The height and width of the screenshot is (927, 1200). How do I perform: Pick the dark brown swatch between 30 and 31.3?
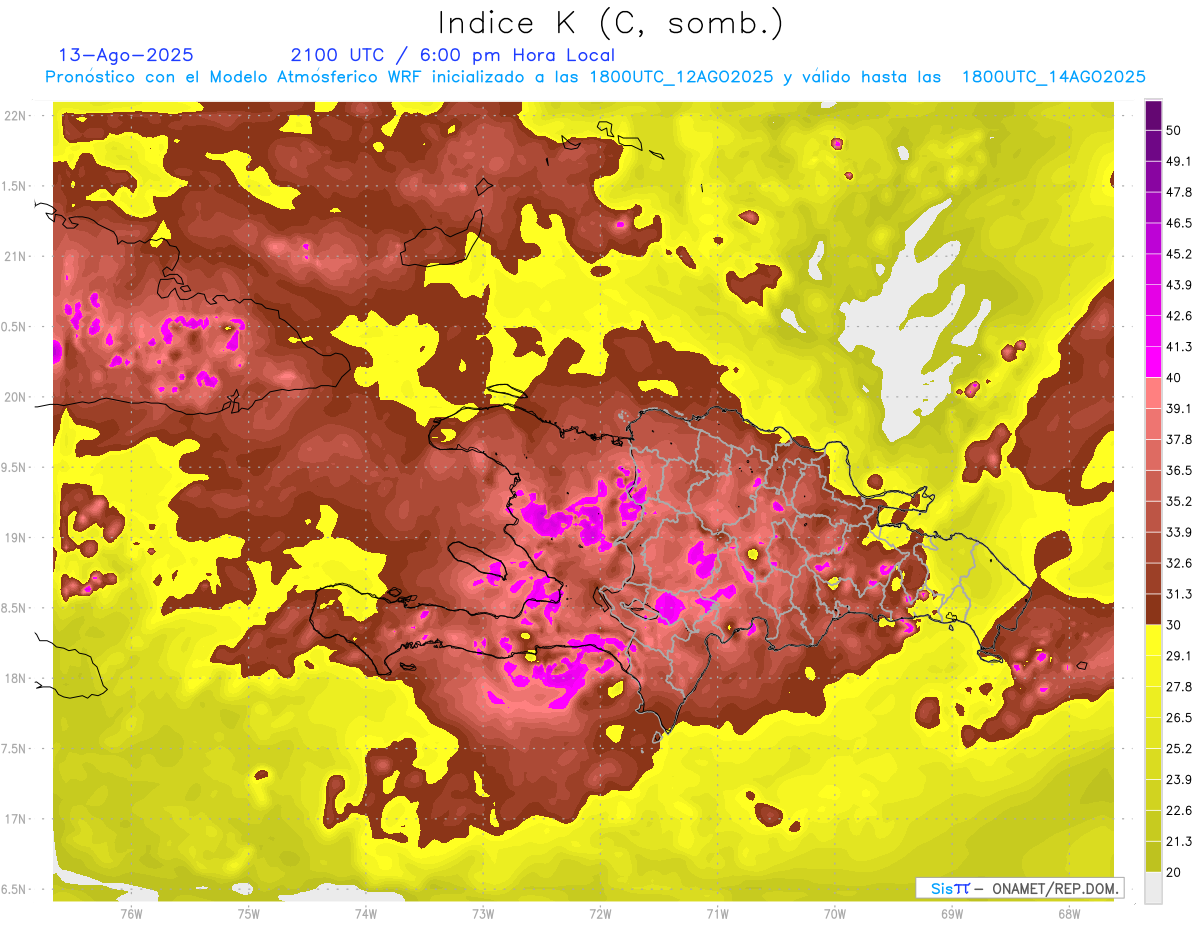pyautogui.click(x=1153, y=610)
